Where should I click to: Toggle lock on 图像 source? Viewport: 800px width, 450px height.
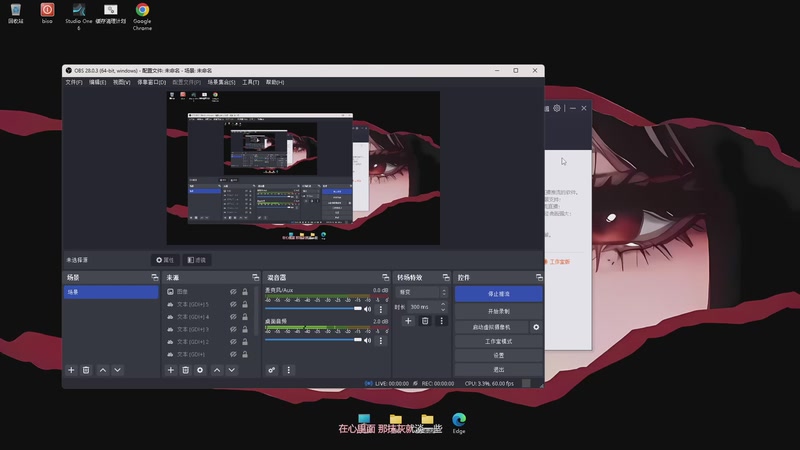(x=245, y=292)
